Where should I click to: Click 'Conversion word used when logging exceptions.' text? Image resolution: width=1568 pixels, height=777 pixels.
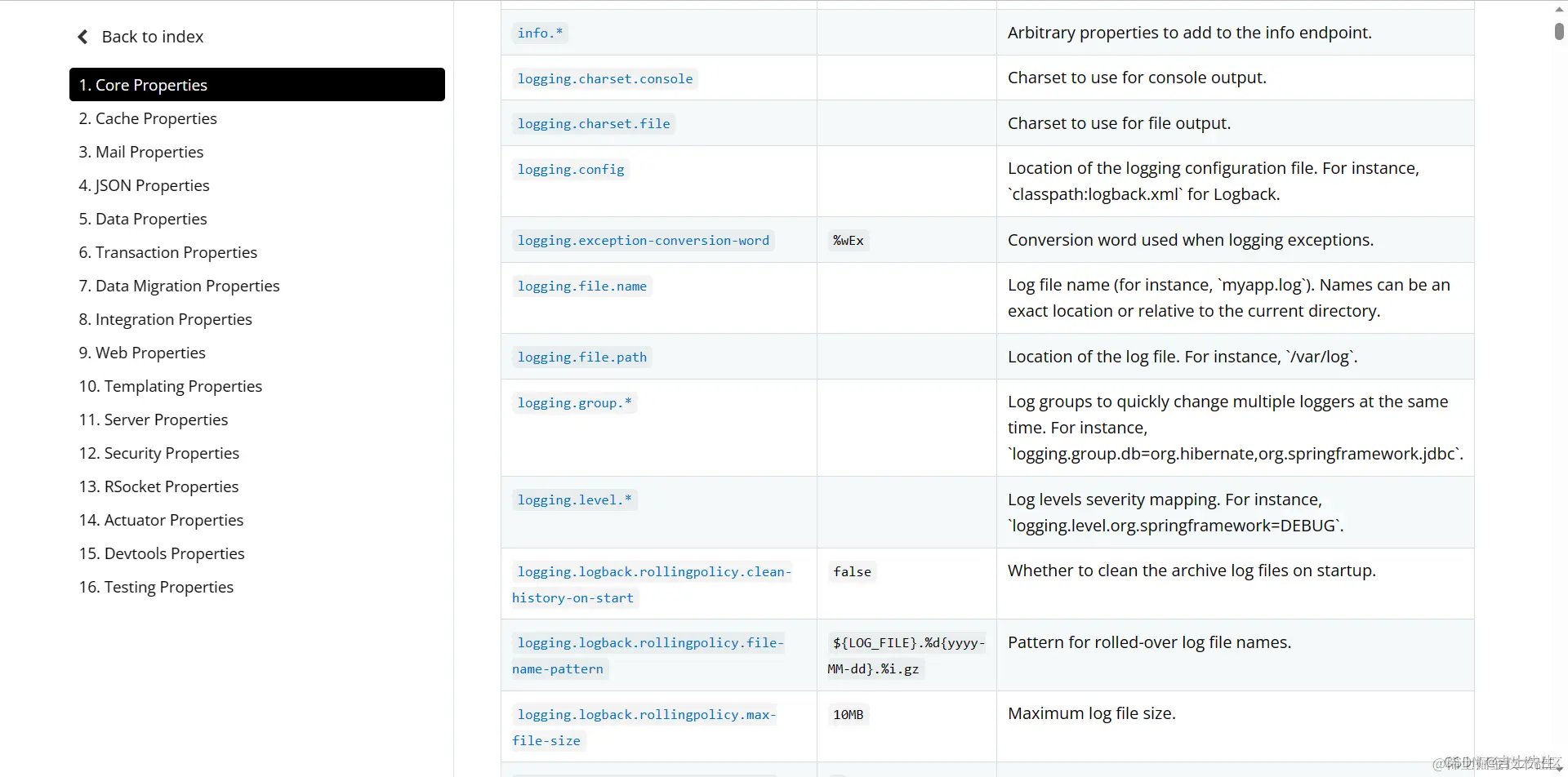(x=1191, y=240)
